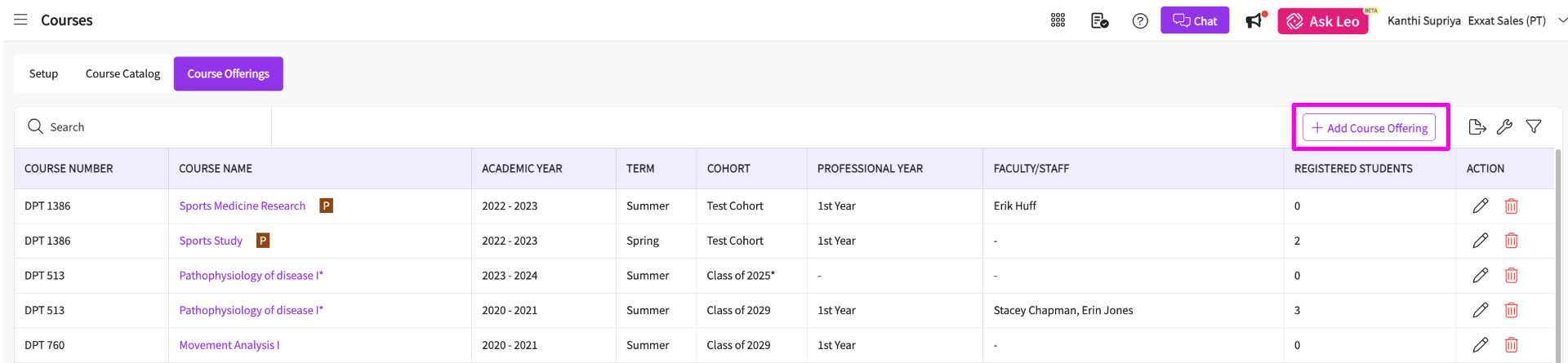The width and height of the screenshot is (1568, 363).
Task: Open the announcements megaphone icon
Action: pyautogui.click(x=1254, y=20)
